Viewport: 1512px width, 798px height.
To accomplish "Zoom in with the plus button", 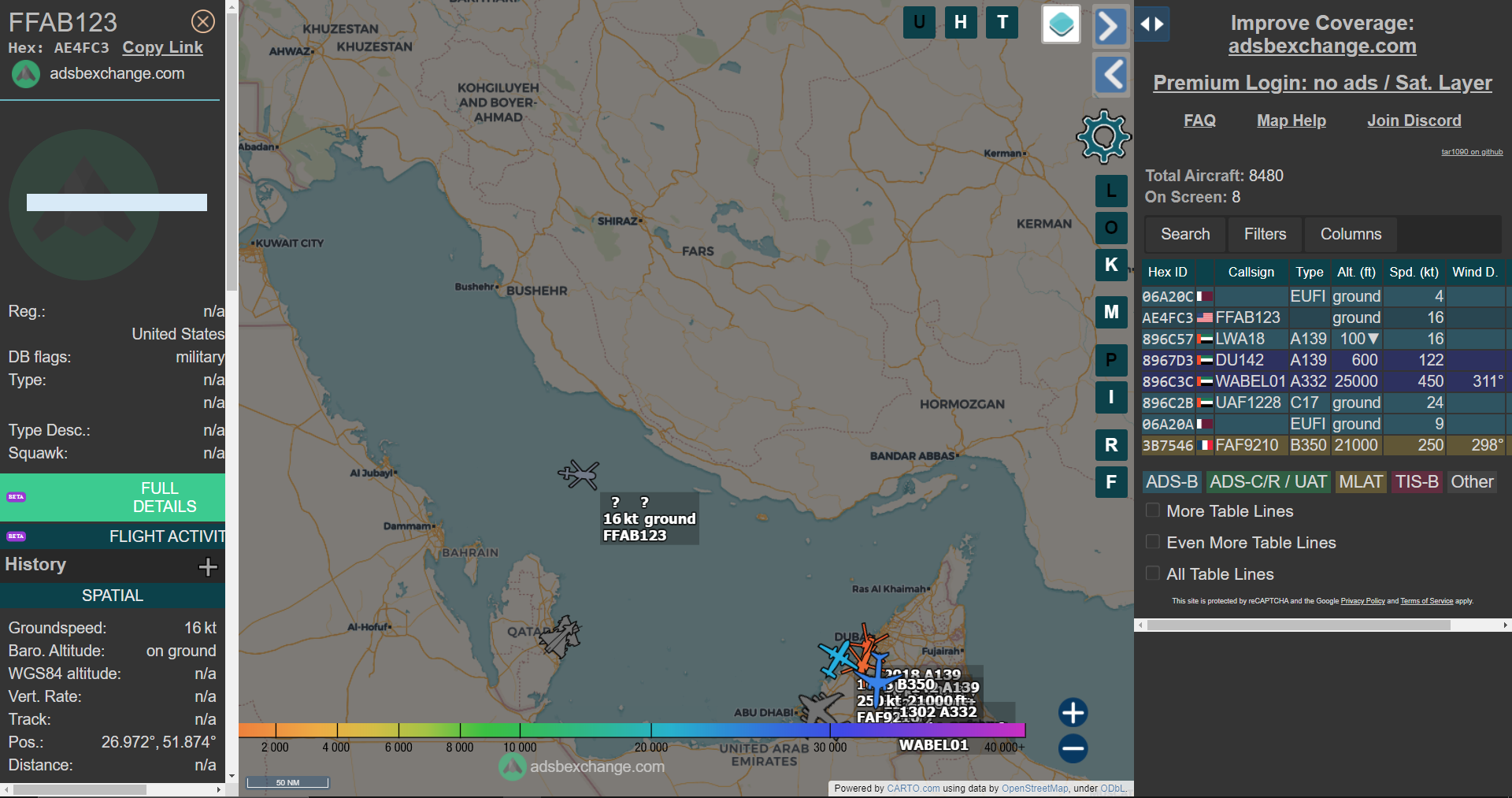I will 1073,712.
